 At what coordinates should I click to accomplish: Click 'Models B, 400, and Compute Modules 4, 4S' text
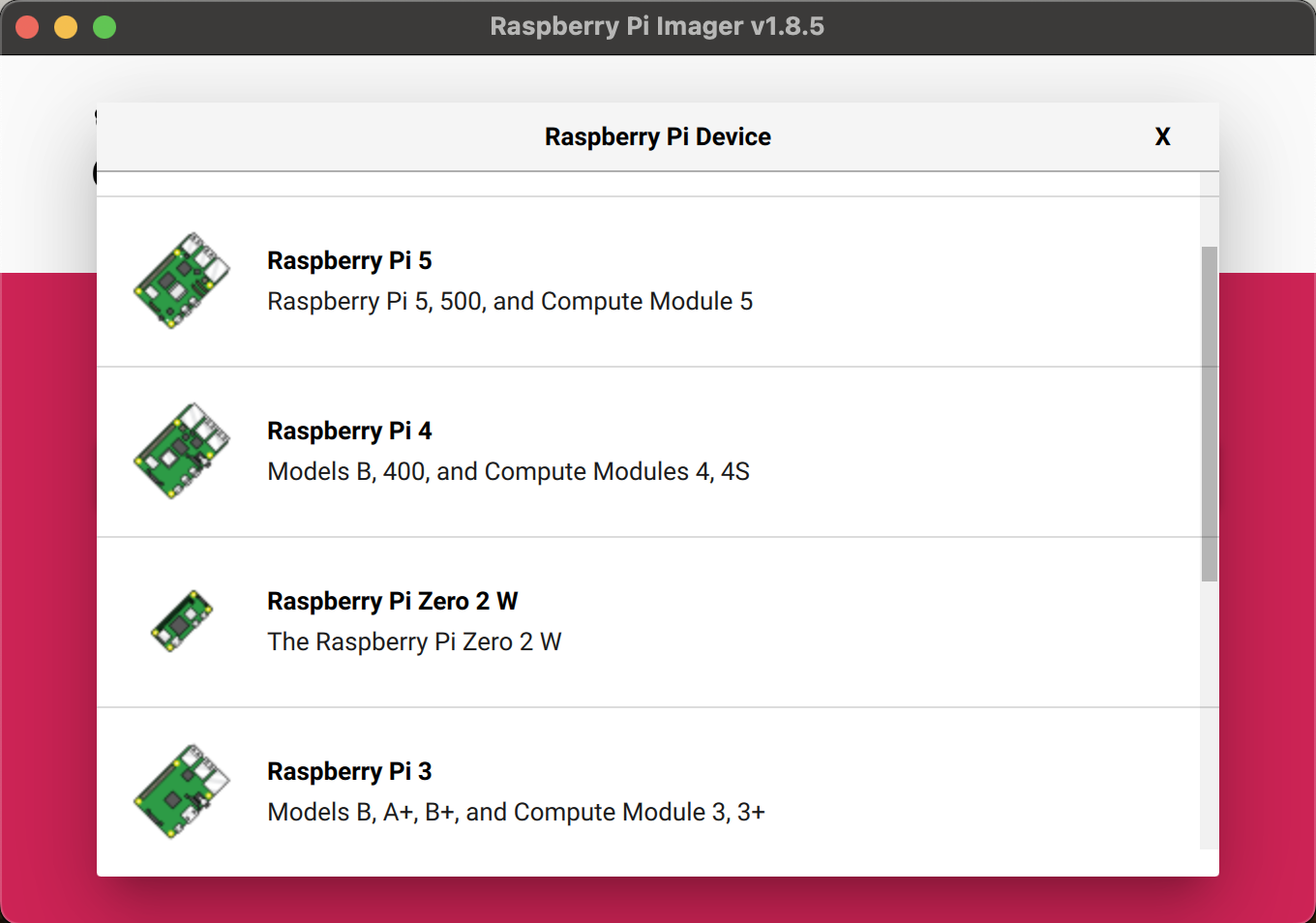coord(508,471)
